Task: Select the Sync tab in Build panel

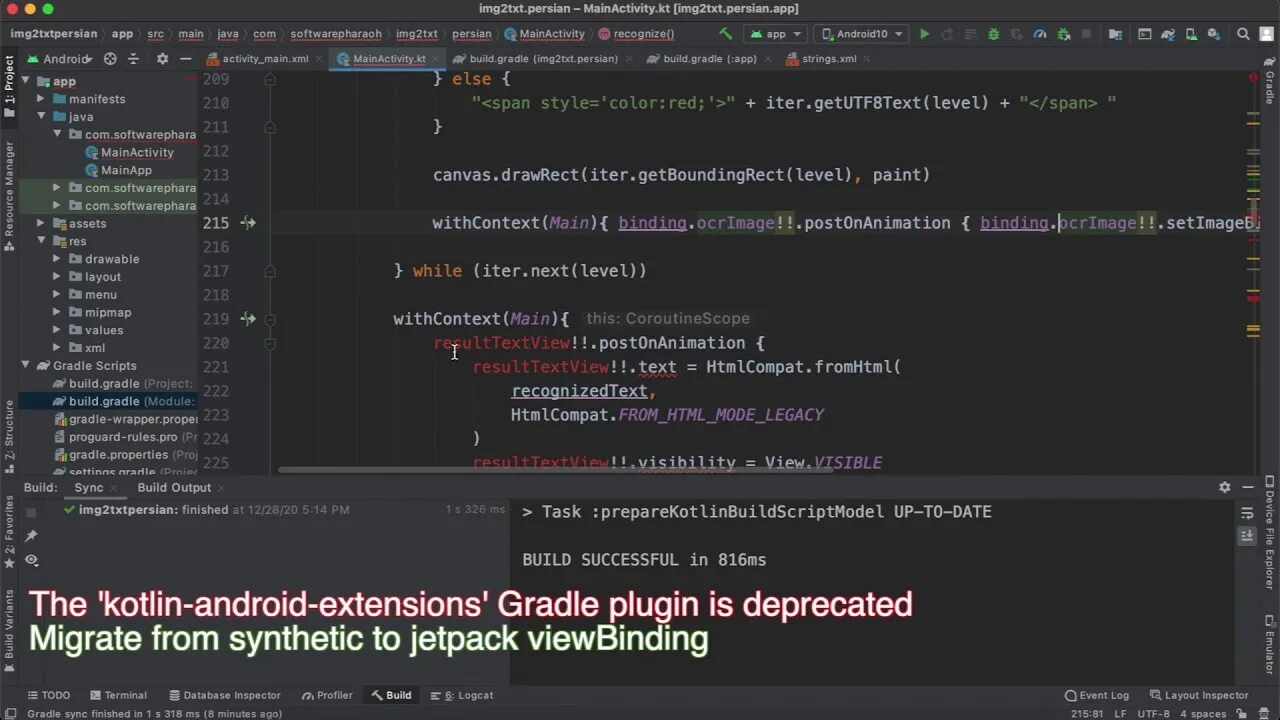Action: click(88, 488)
